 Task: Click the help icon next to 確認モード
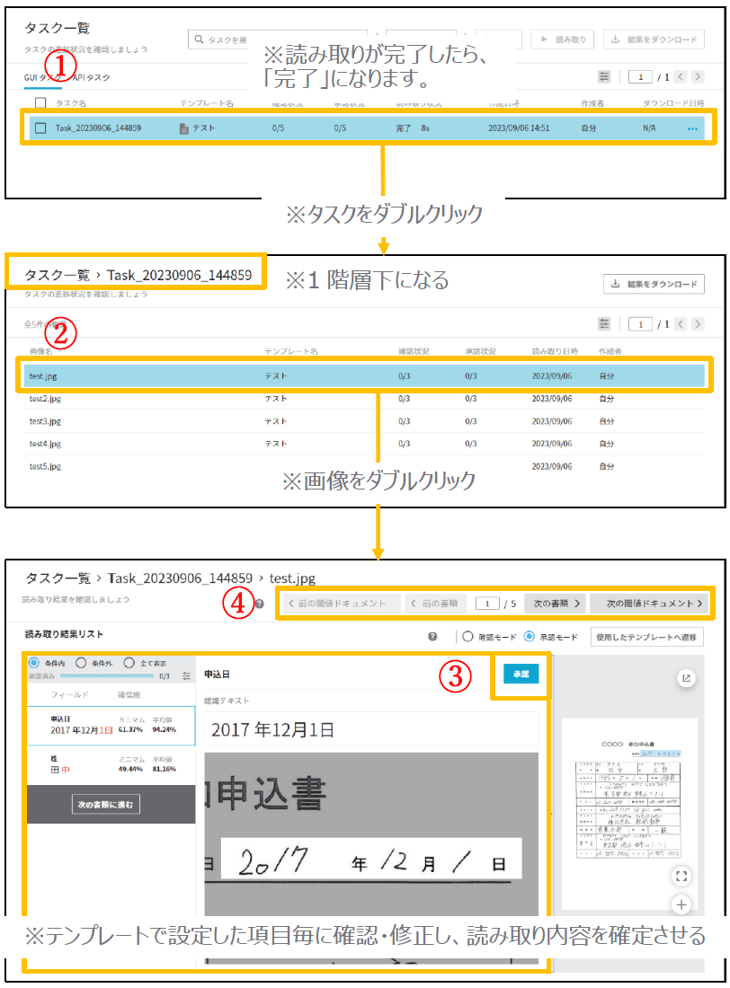(433, 636)
